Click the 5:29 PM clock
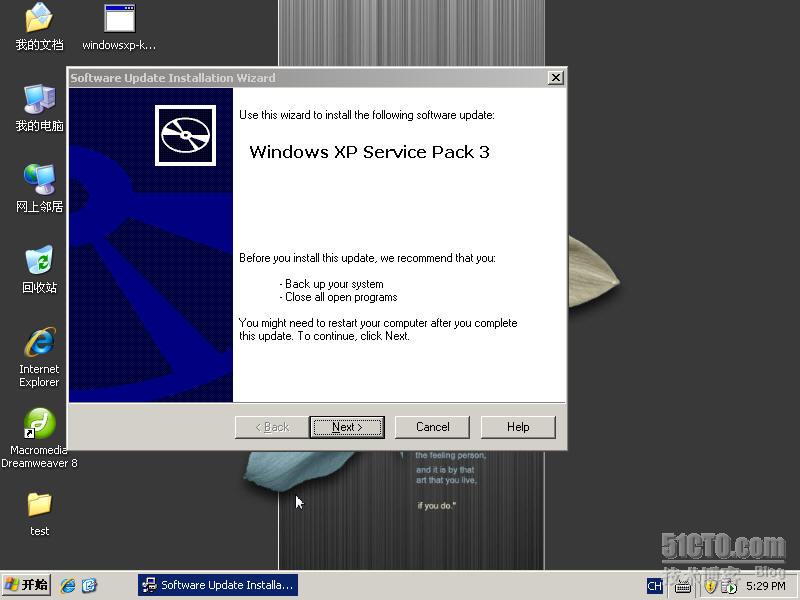800x600 pixels. point(766,586)
